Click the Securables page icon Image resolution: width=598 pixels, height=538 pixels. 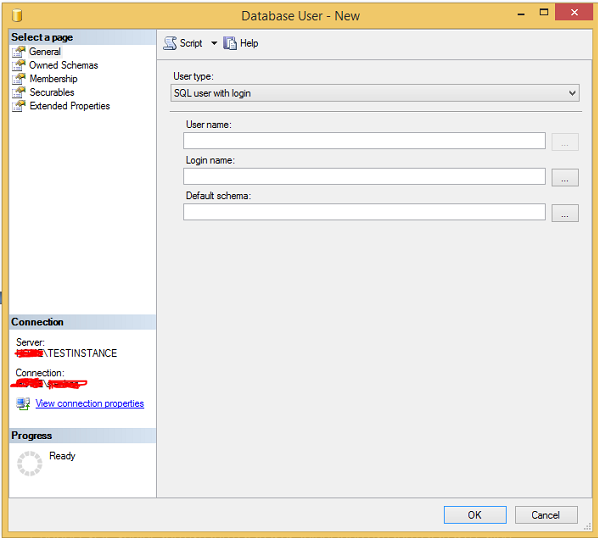[19, 92]
